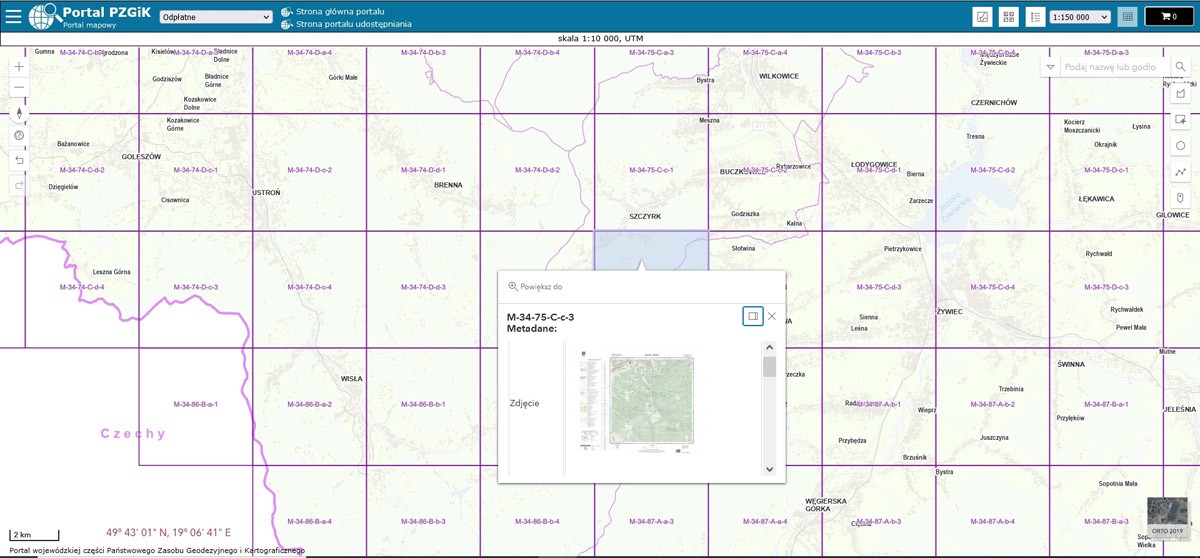Image resolution: width=1200 pixels, height=558 pixels.
Task: Open the hamburger main menu
Action: point(13,17)
